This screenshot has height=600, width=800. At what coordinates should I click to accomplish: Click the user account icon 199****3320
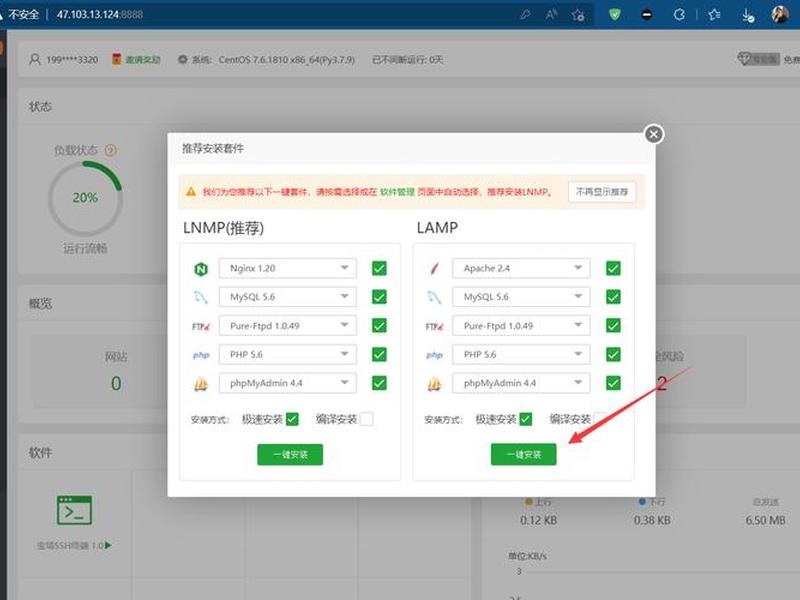(35, 60)
